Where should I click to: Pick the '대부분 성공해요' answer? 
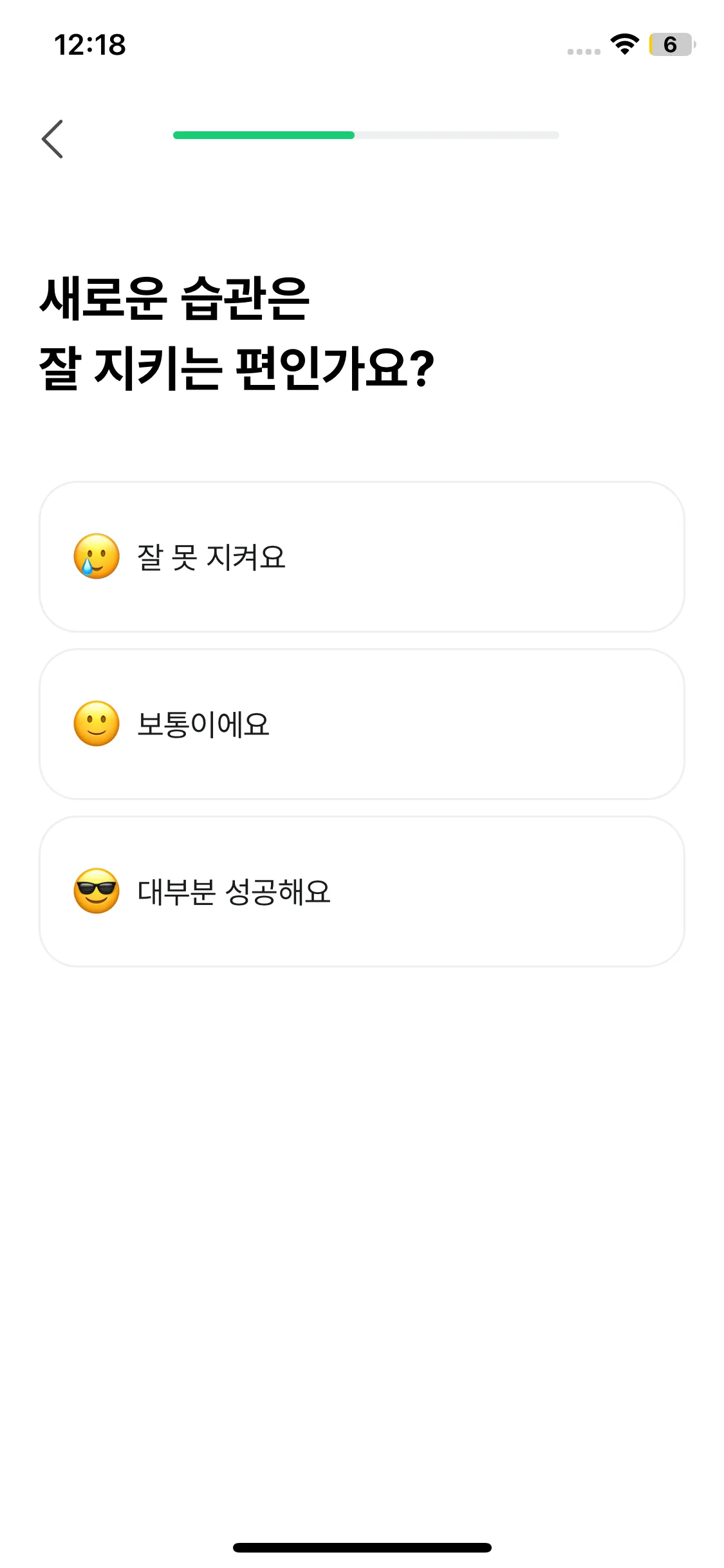click(234, 892)
